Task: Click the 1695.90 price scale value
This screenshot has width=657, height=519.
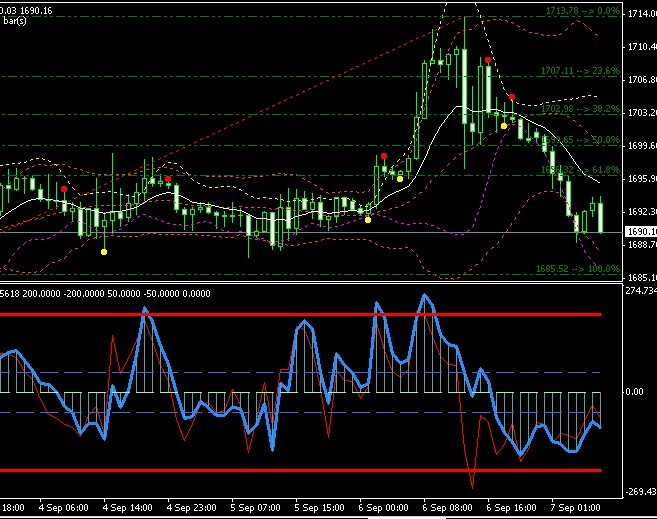Action: point(642,179)
